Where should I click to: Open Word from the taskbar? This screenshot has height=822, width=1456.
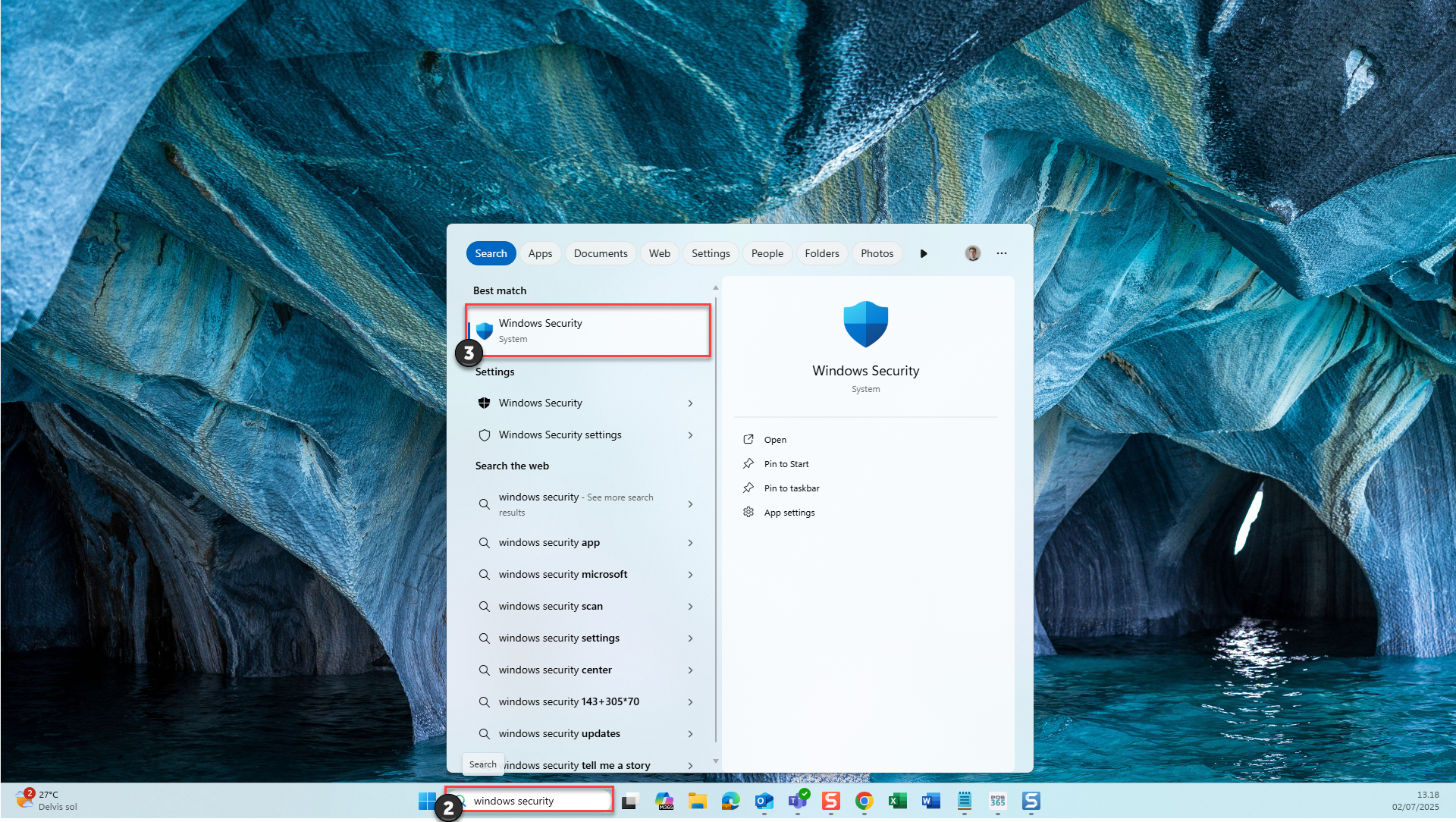click(x=931, y=801)
